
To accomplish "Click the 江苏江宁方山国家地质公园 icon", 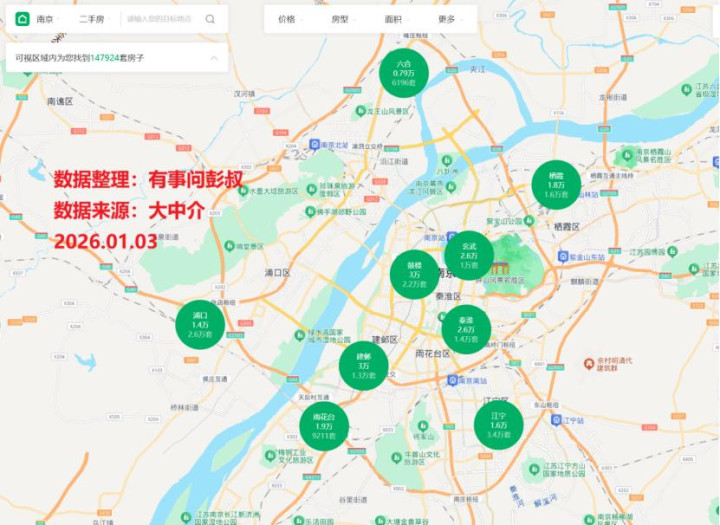I will (534, 469).
